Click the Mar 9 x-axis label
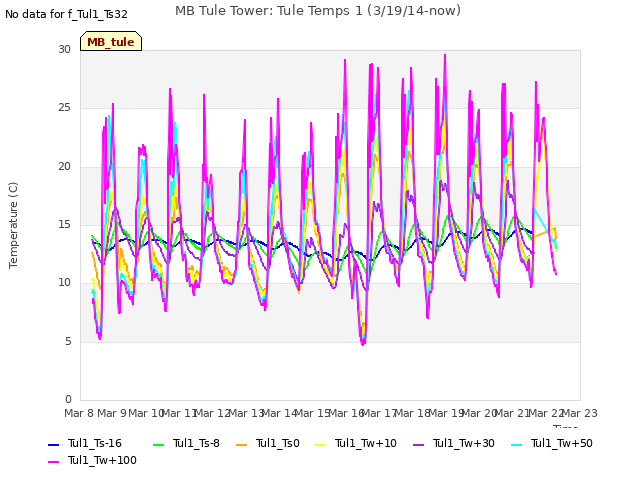Screen dimensions: 640x480 (112, 413)
